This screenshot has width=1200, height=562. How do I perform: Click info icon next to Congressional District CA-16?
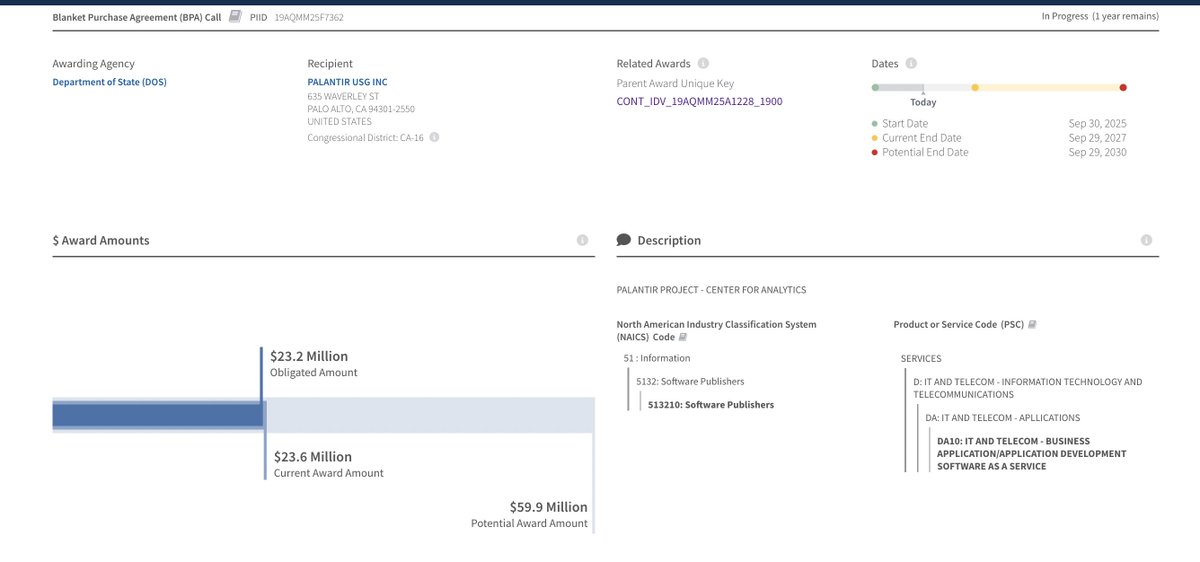[434, 137]
